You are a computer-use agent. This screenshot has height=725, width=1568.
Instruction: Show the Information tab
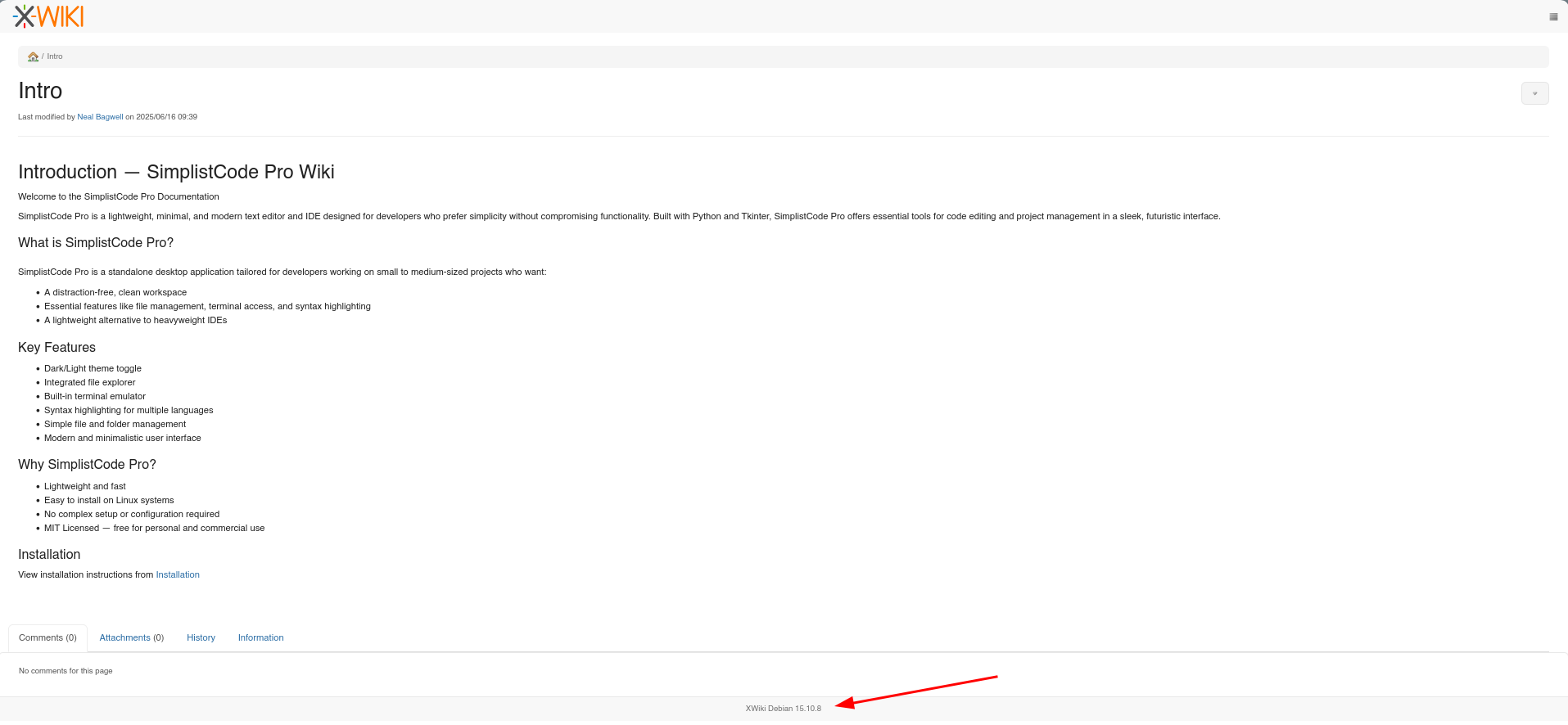[260, 637]
